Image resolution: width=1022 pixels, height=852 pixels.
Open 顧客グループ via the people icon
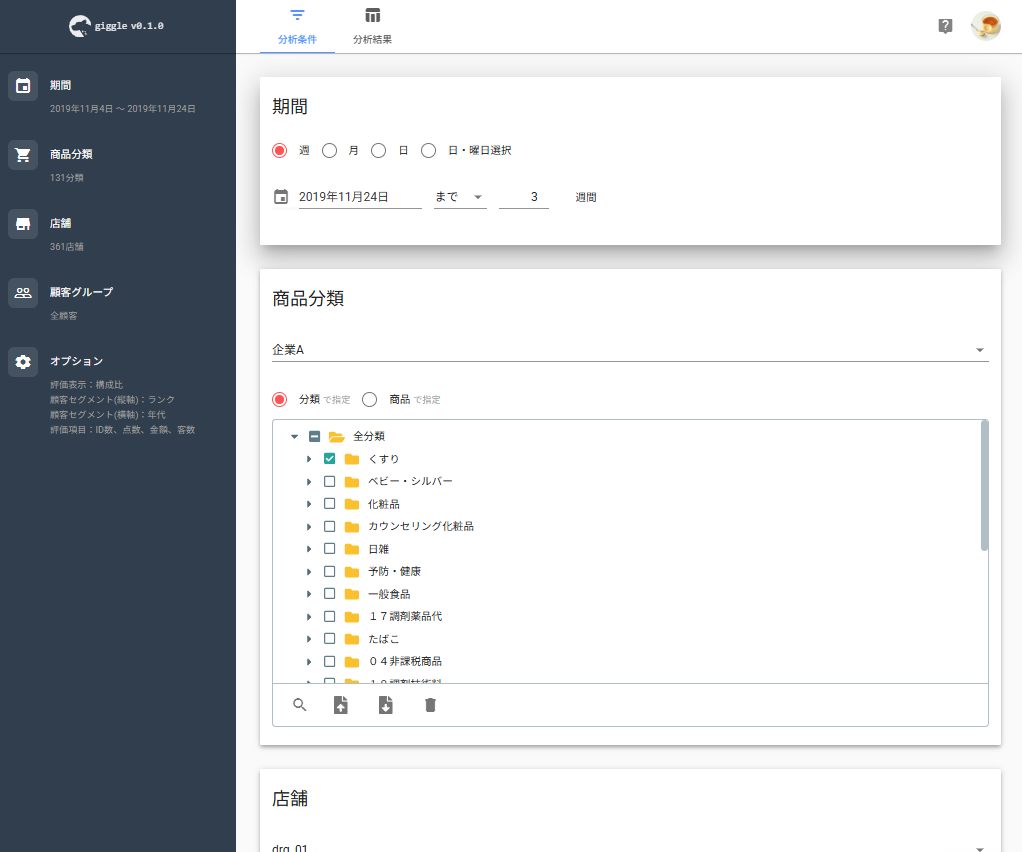[23, 293]
